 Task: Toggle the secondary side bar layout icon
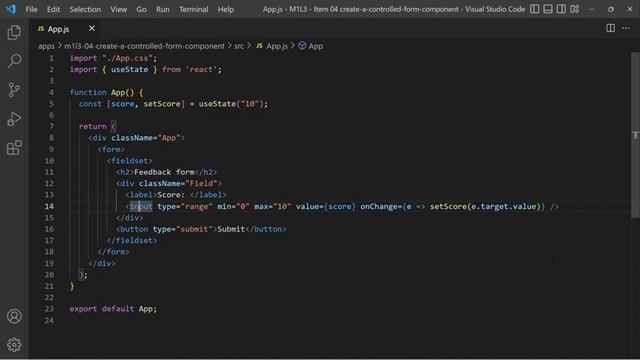pyautogui.click(x=561, y=9)
